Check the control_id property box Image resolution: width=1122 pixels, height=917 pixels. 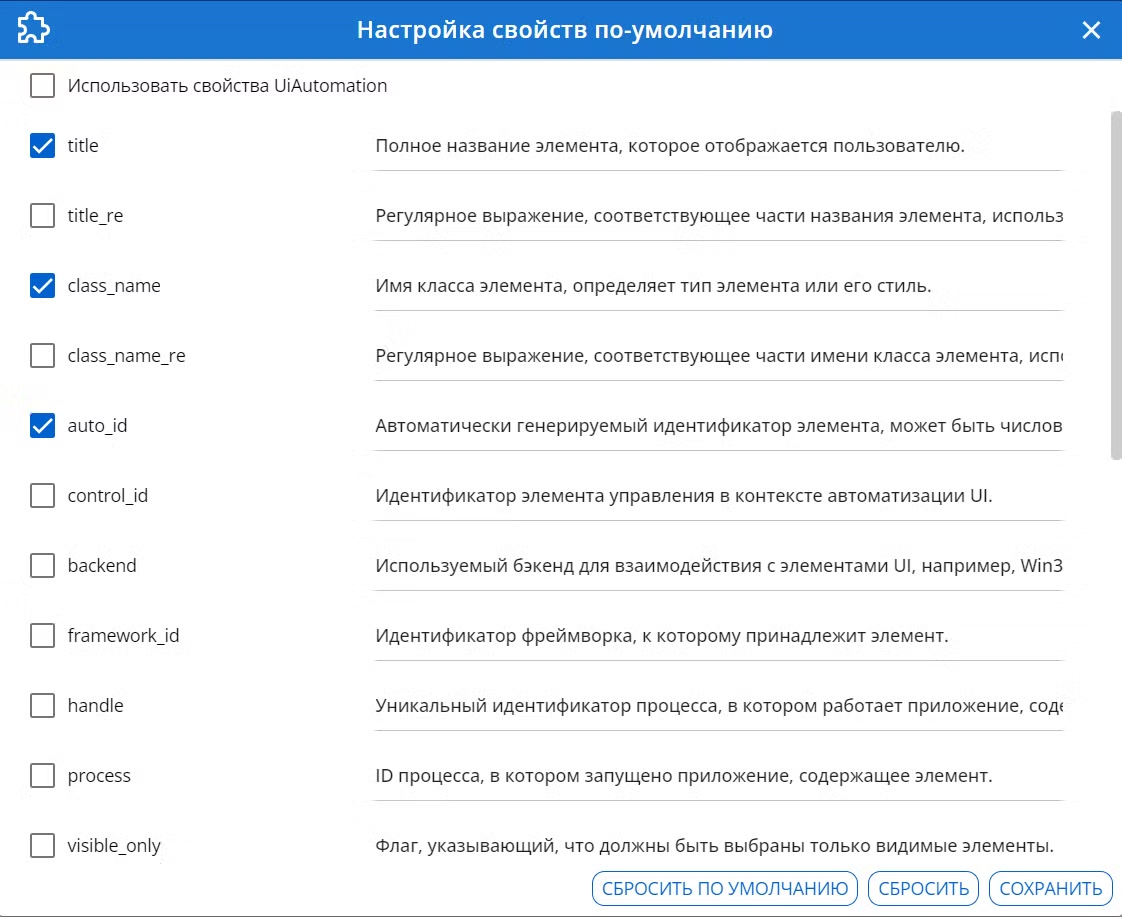(x=42, y=495)
